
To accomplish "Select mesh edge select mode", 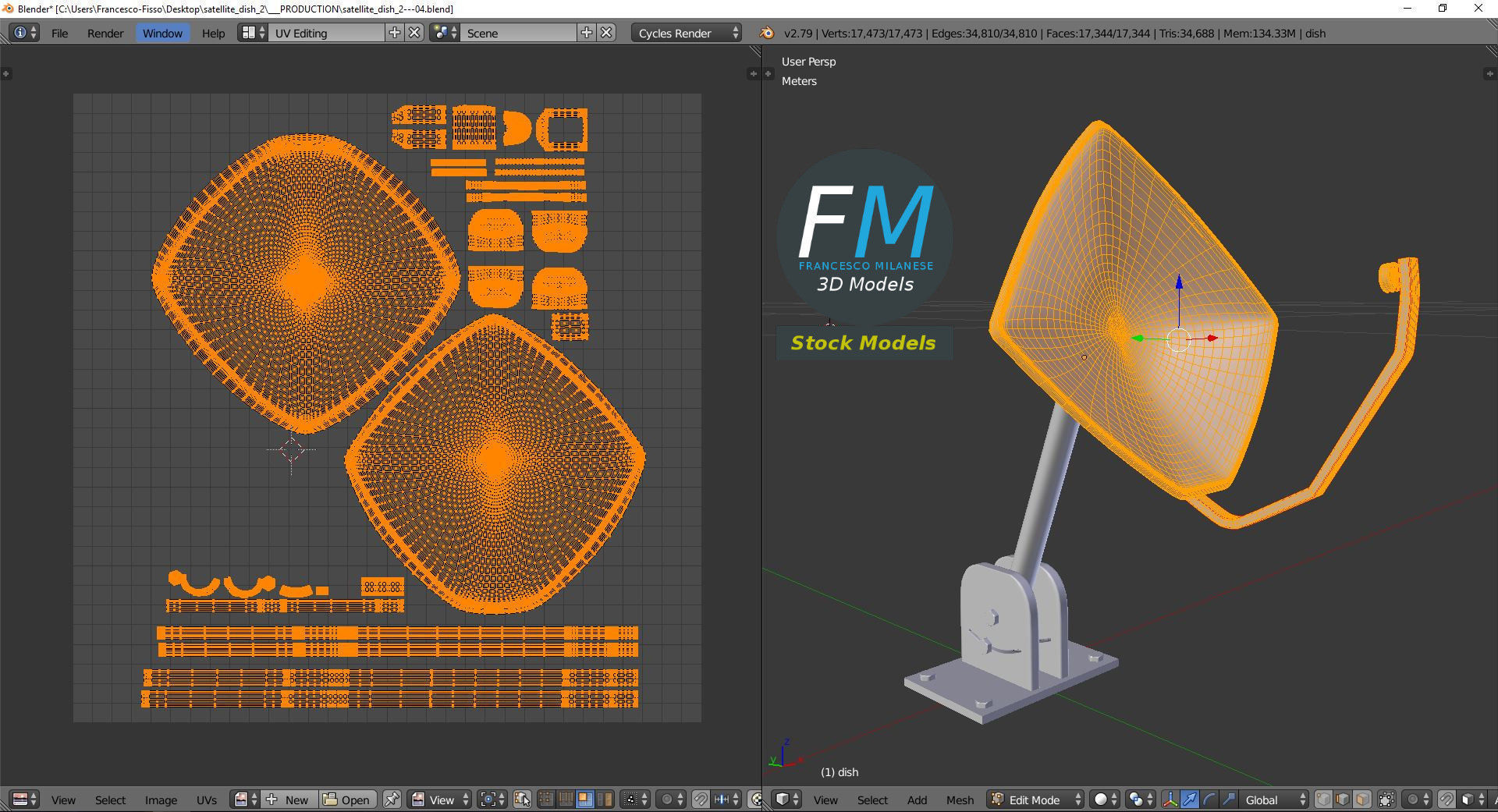I will [1343, 800].
